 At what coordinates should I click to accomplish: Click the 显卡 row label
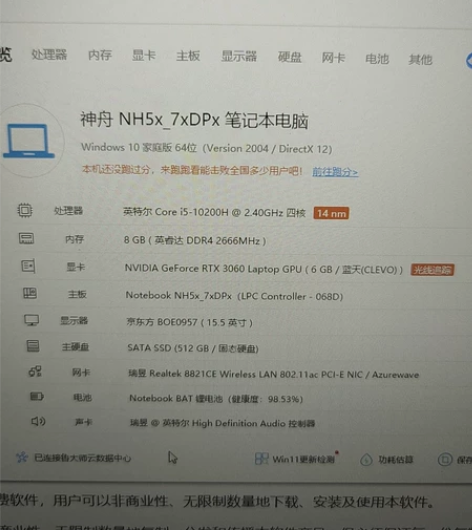tap(76, 267)
